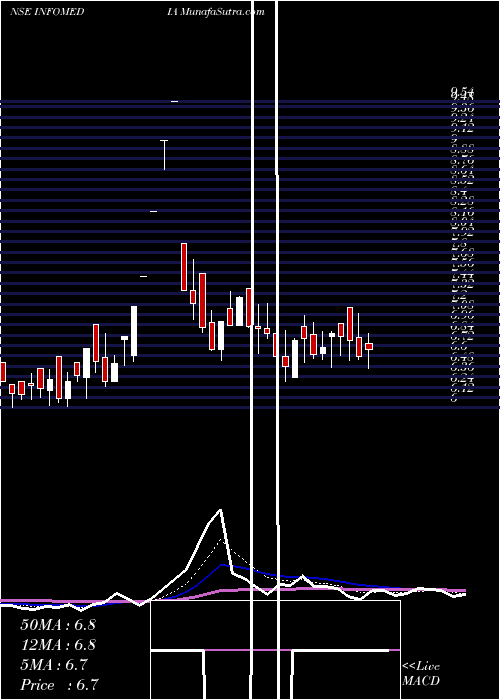Click the tallest red candlestick after gap
500x700 pixels.
point(203,300)
